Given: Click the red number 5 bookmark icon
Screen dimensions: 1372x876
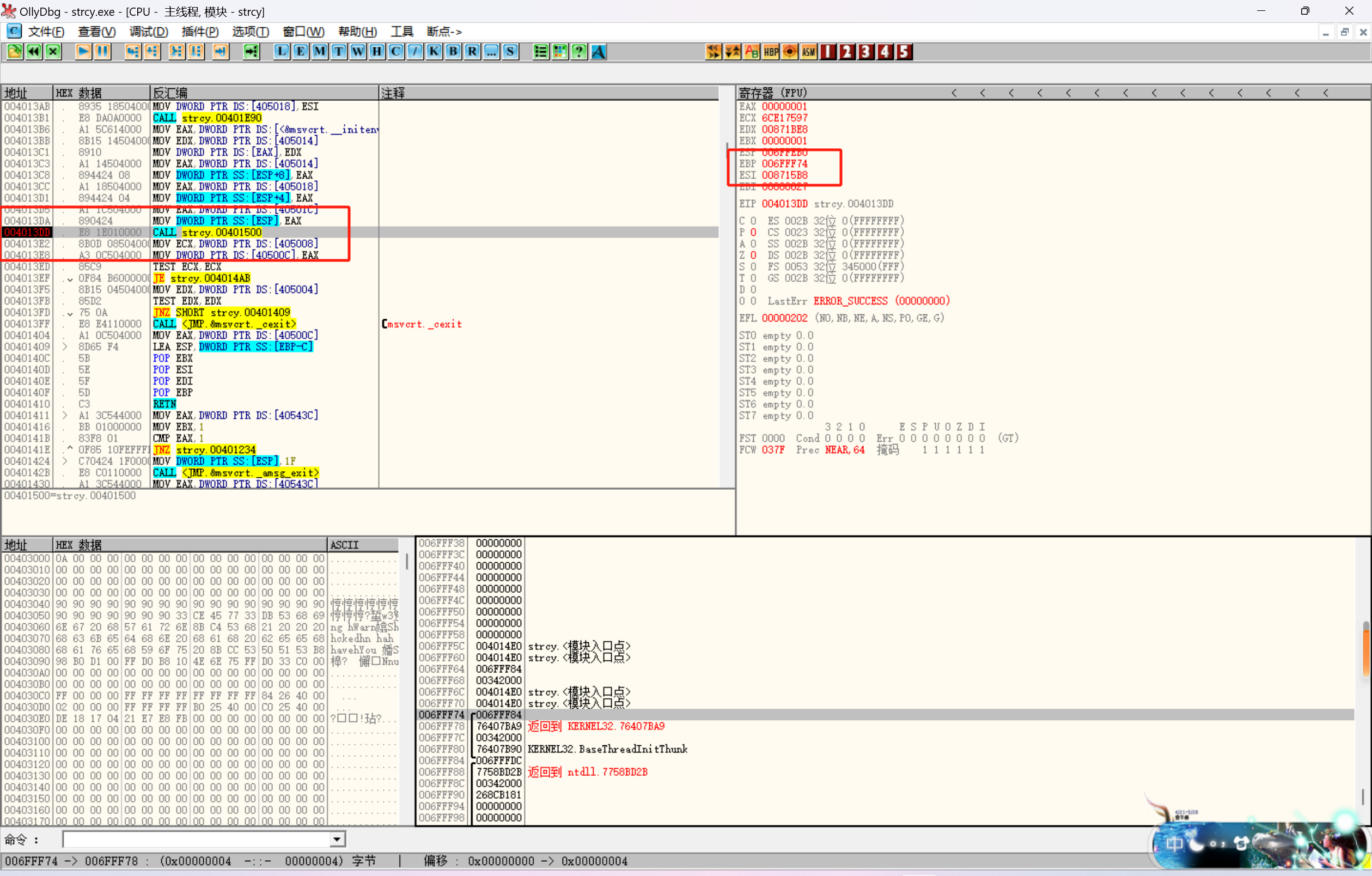Looking at the screenshot, I should [x=904, y=52].
